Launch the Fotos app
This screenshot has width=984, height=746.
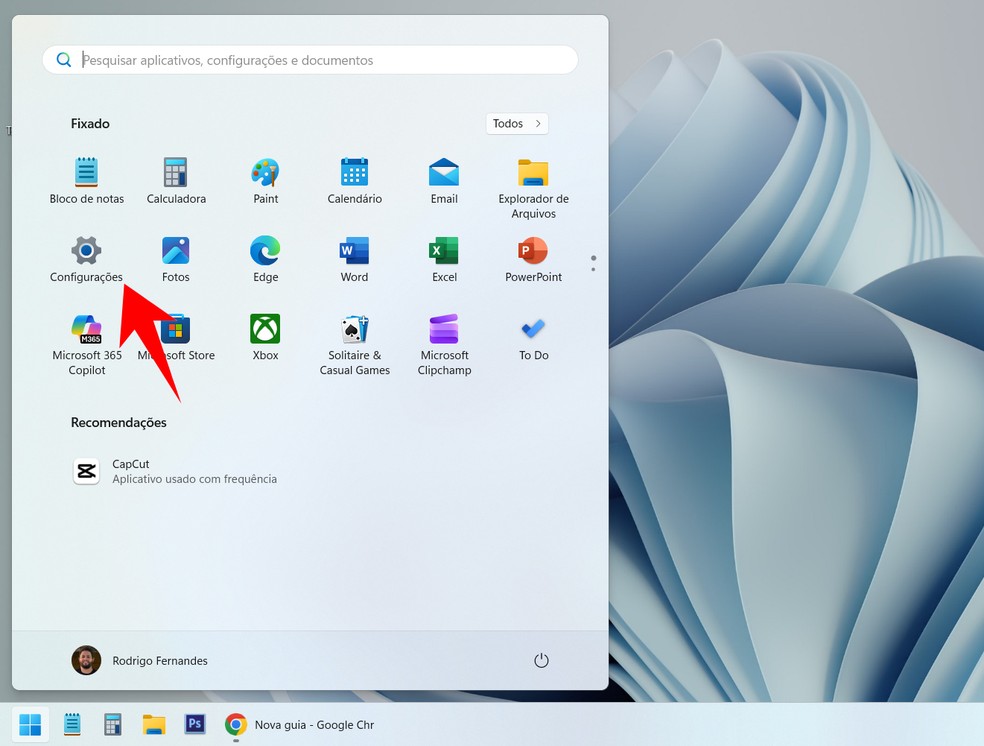click(176, 259)
